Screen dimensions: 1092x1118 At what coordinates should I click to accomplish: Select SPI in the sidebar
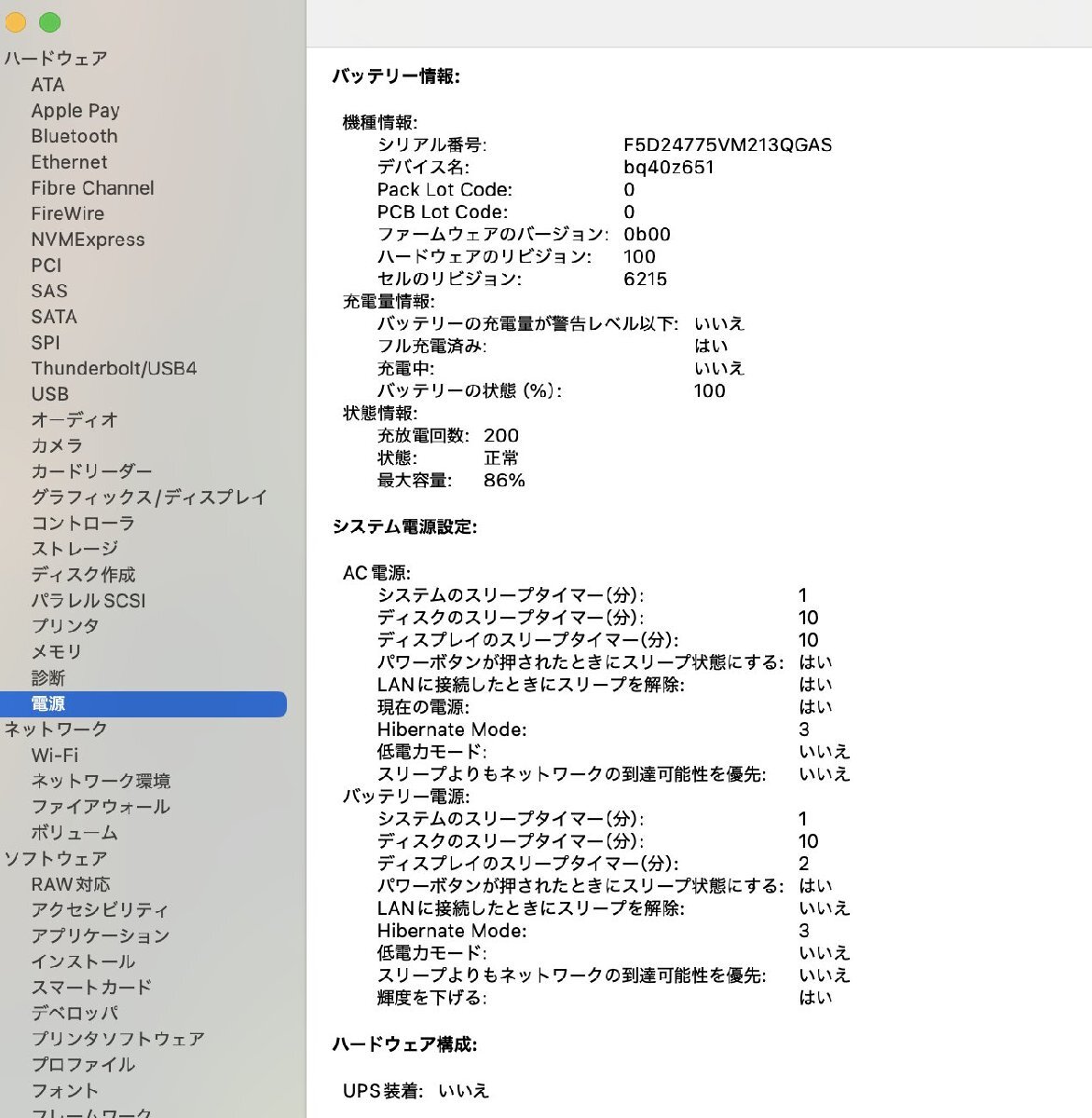[46, 343]
